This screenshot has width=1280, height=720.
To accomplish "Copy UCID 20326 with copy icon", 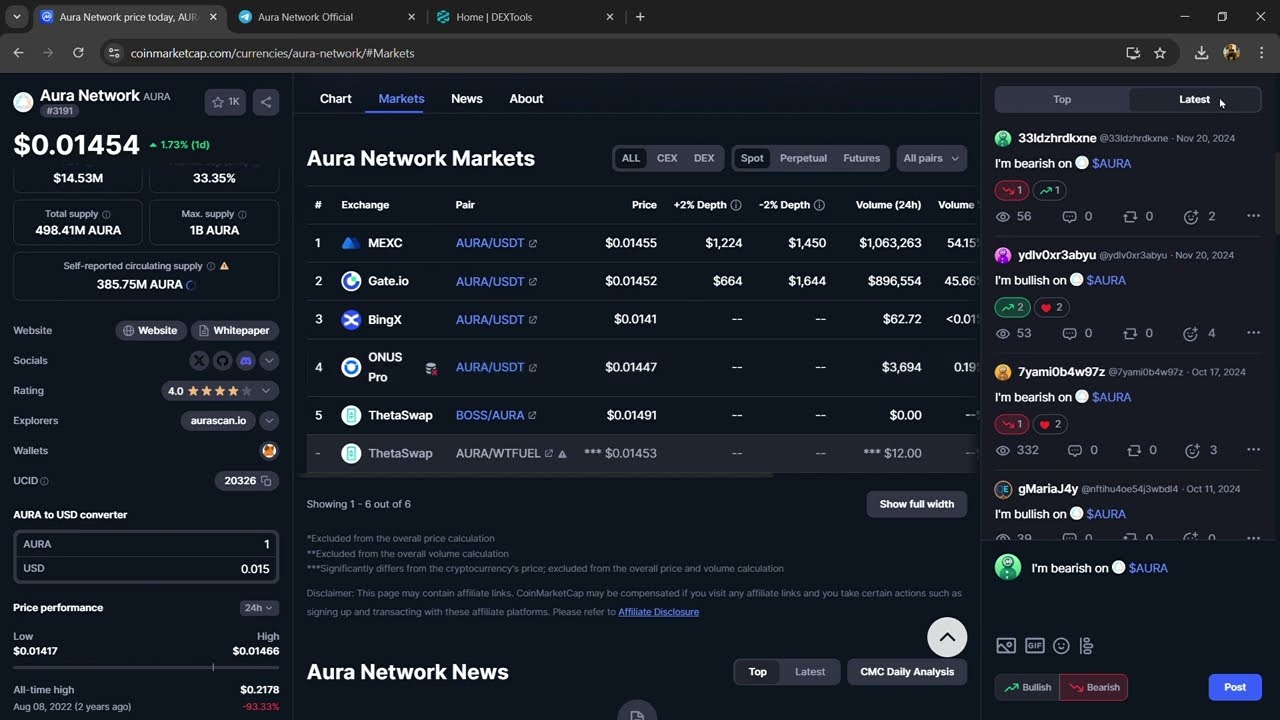I will (x=266, y=481).
